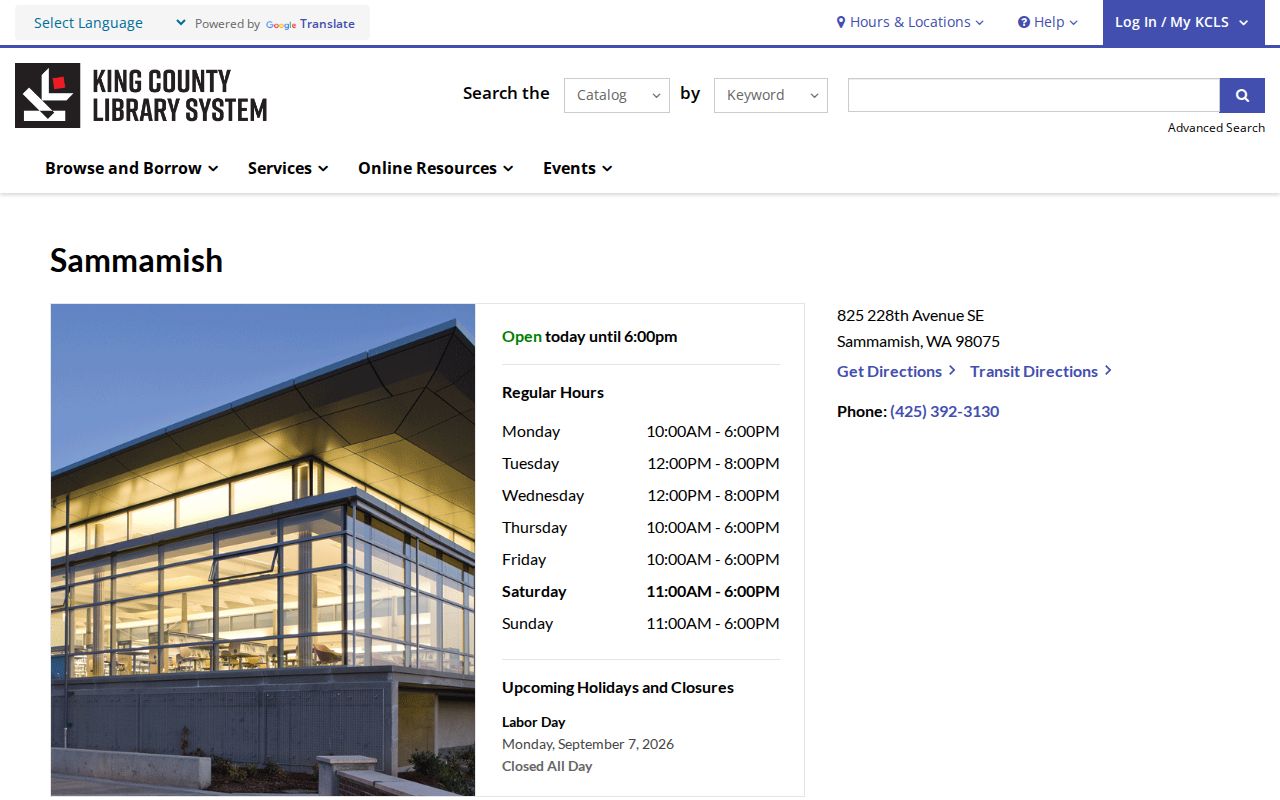Open the Keyword search type dropdown
This screenshot has height=800, width=1280.
pos(771,95)
